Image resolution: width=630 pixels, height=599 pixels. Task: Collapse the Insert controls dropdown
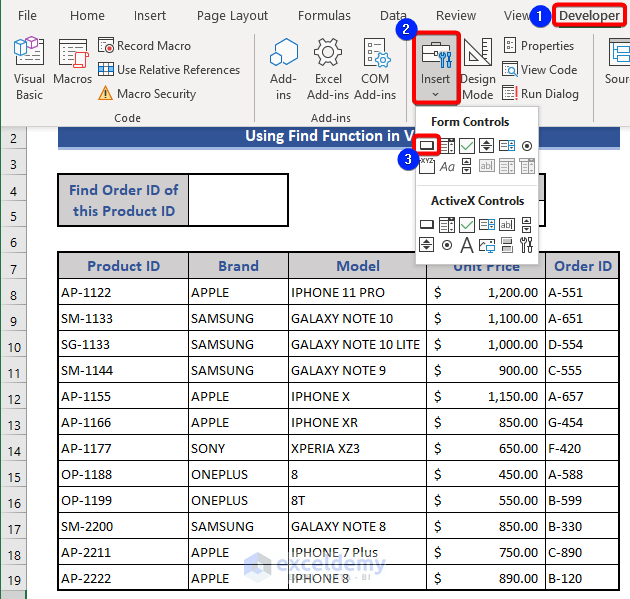436,68
